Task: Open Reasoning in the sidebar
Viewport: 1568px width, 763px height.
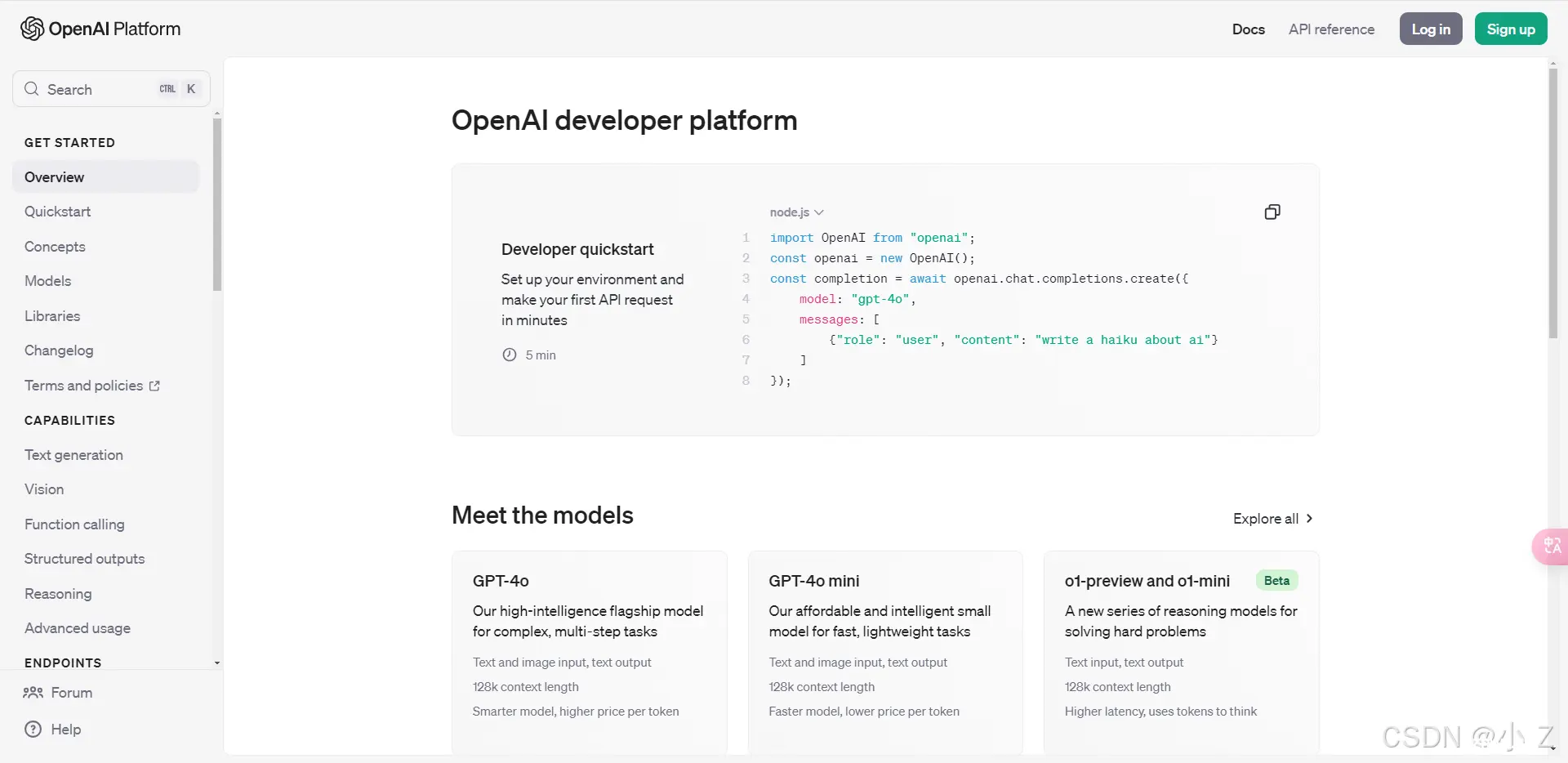Action: (x=58, y=594)
